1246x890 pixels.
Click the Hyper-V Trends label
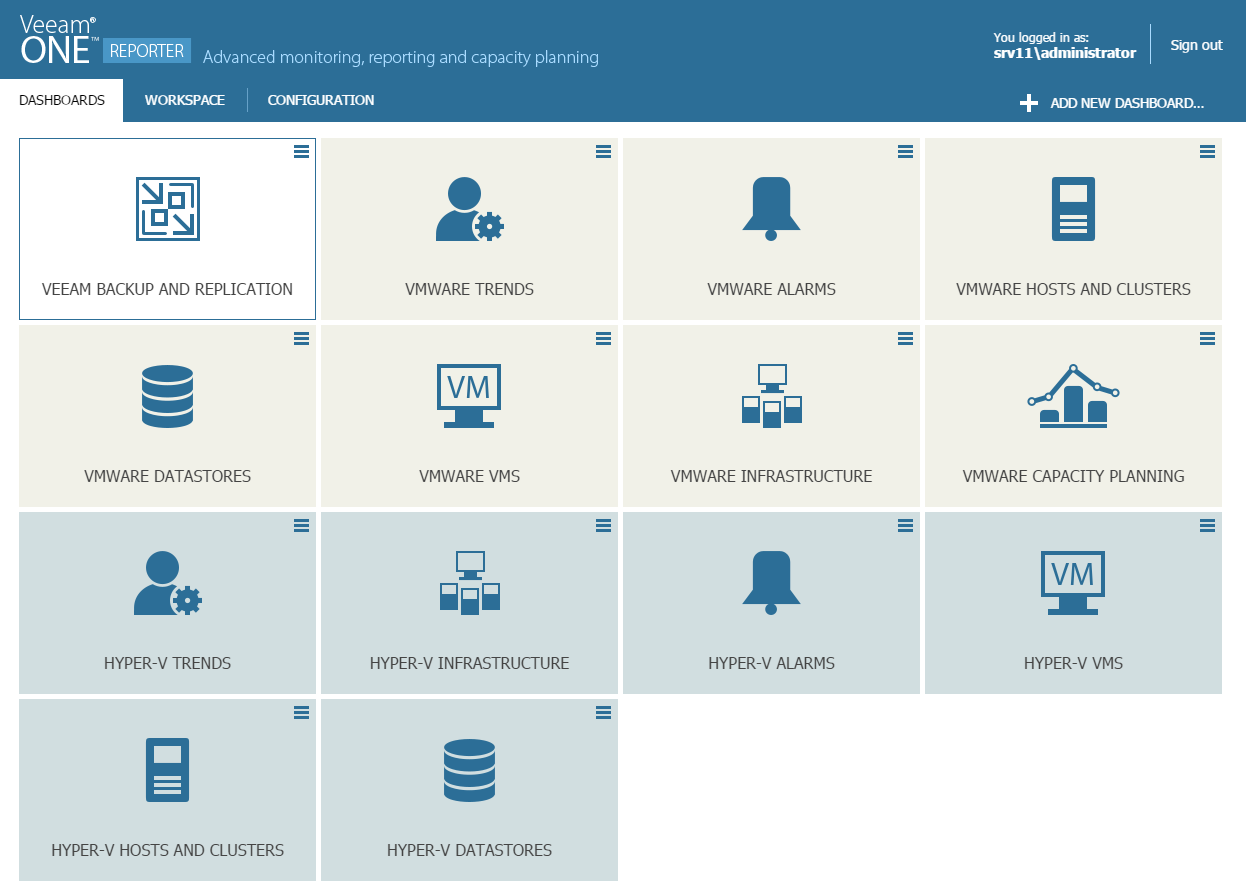167,663
